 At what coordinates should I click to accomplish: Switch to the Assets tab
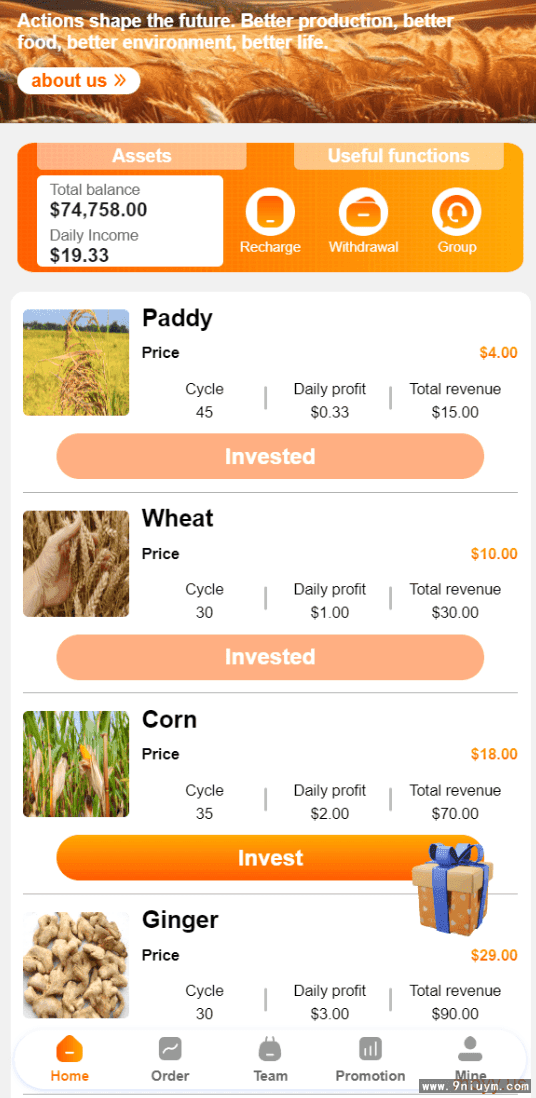142,156
